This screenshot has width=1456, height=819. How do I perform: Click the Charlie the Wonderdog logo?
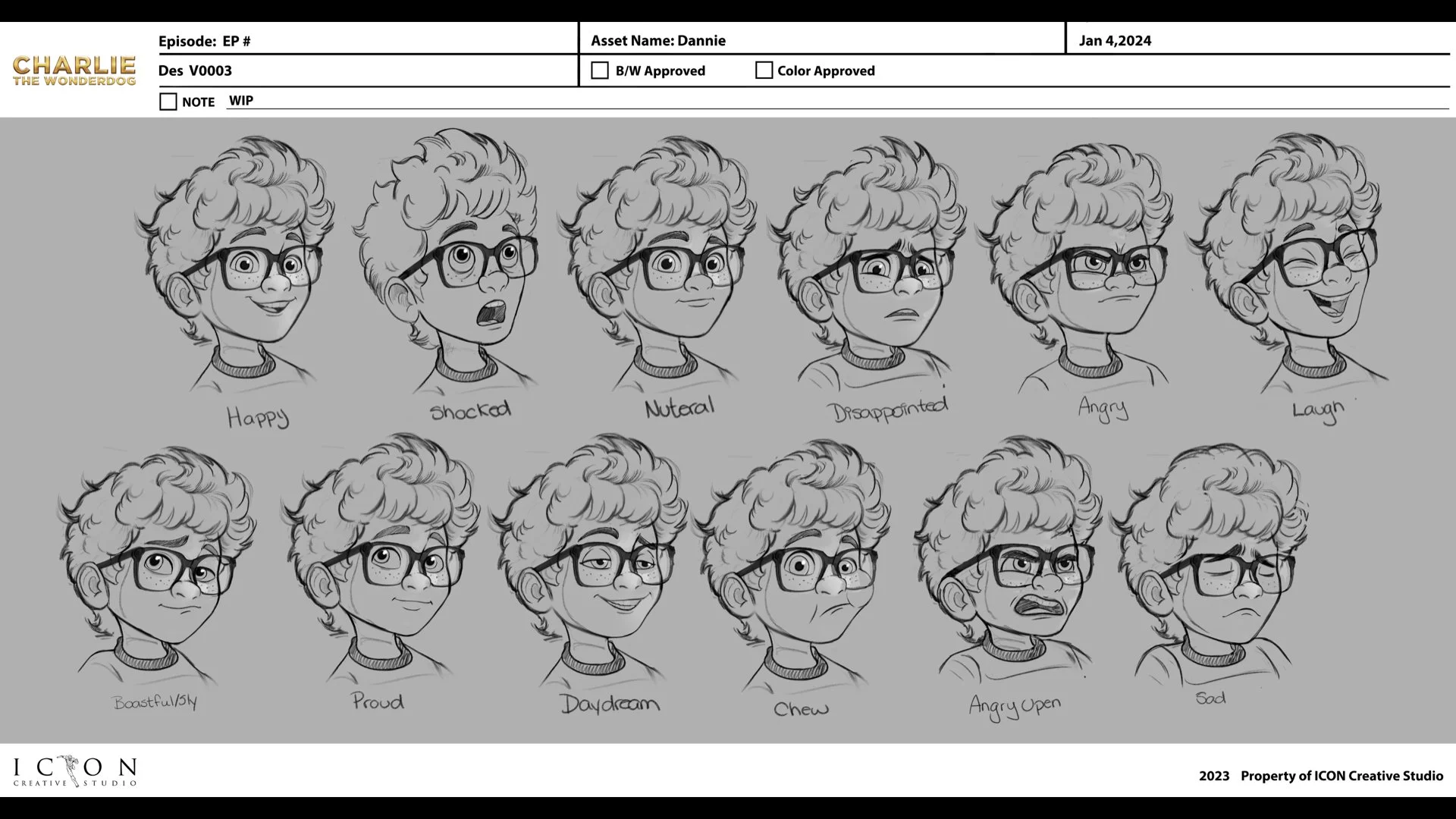coord(74,71)
